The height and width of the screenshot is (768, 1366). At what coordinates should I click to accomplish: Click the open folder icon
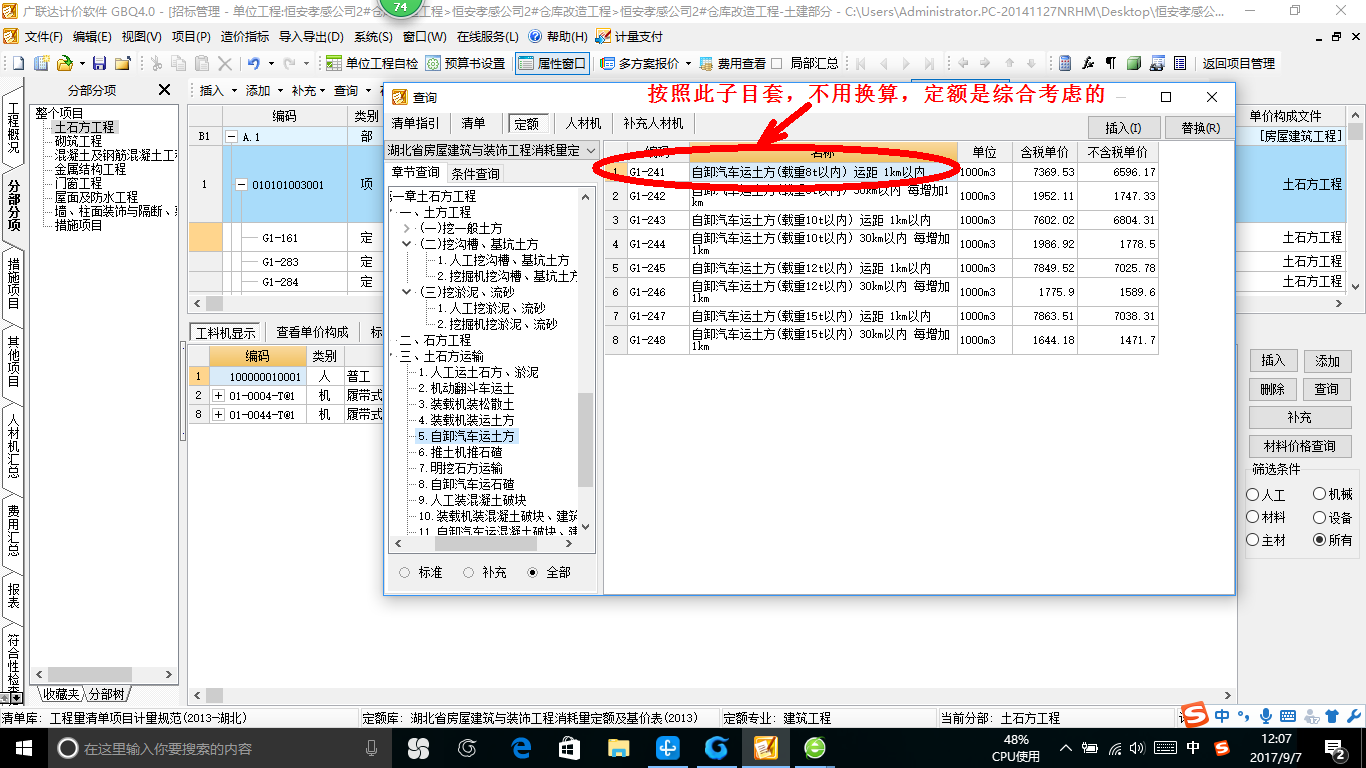pyautogui.click(x=65, y=63)
